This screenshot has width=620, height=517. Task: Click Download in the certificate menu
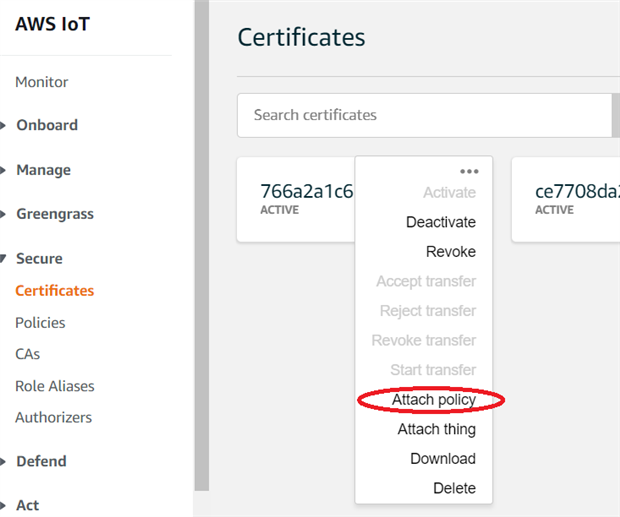[442, 459]
